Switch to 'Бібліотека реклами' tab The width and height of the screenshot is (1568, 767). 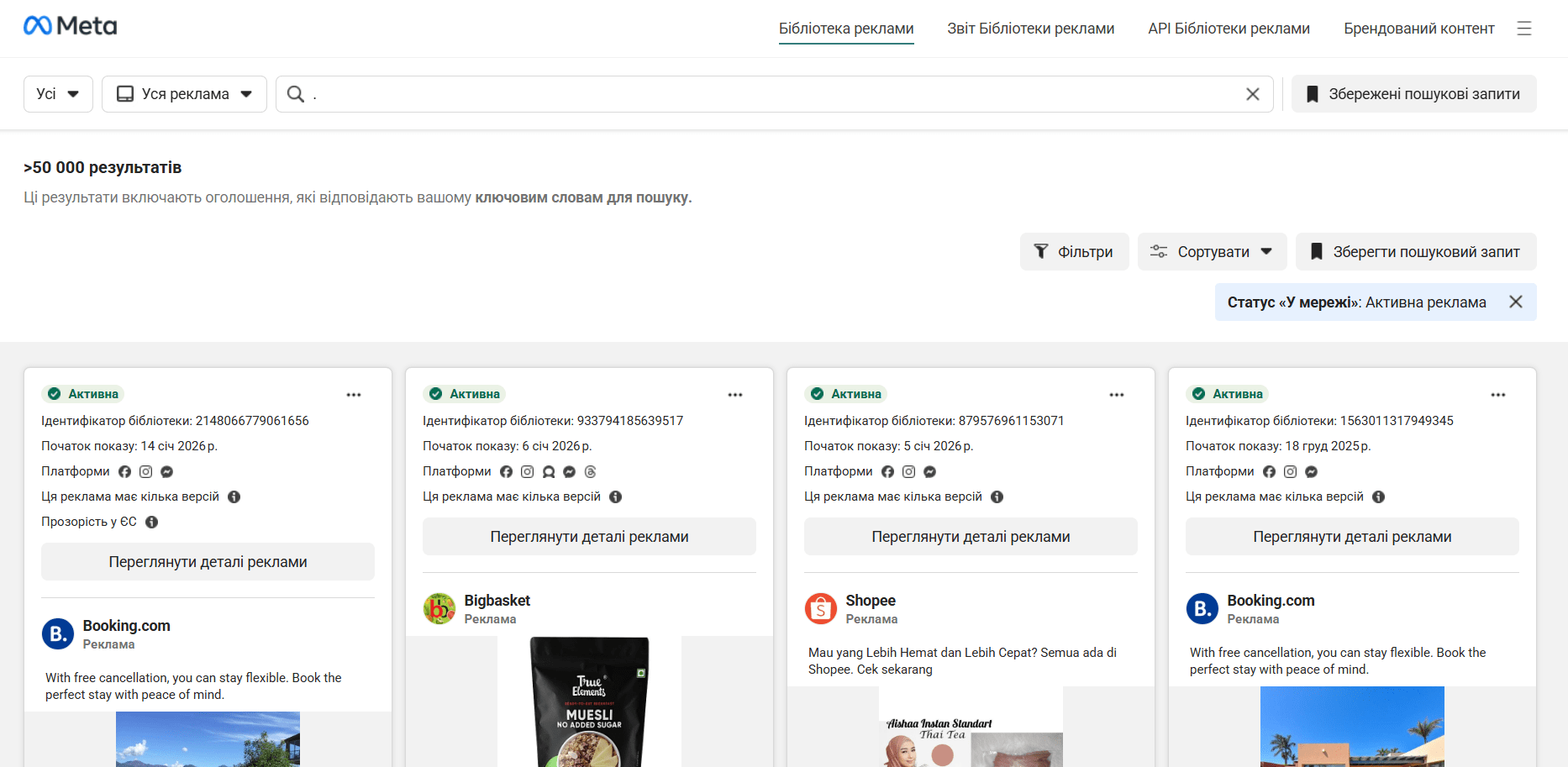pos(846,29)
